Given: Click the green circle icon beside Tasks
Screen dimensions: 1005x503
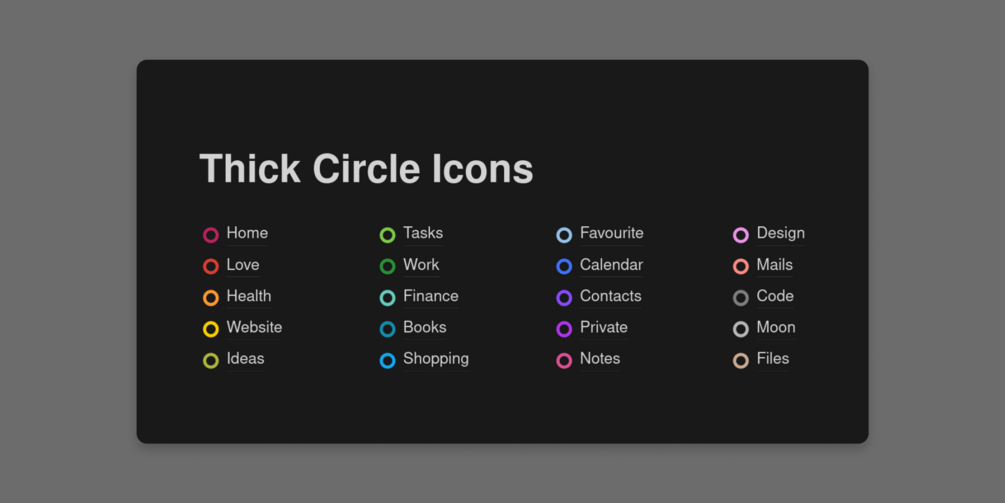Looking at the screenshot, I should pyautogui.click(x=388, y=235).
